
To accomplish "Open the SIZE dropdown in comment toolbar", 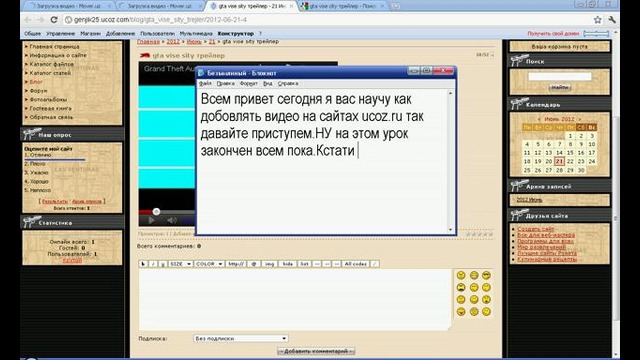I will 180,264.
